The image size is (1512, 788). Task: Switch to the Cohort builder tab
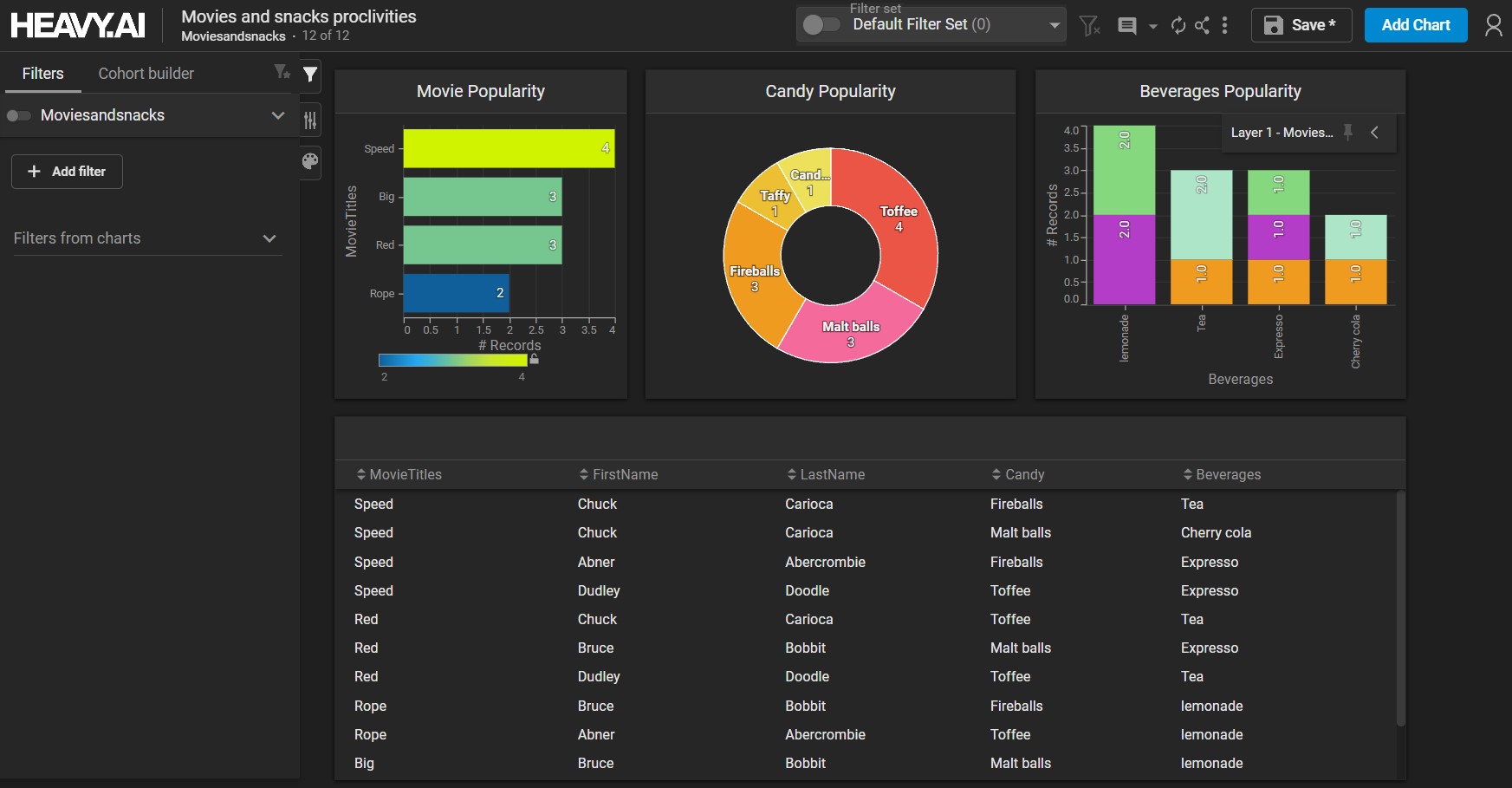pyautogui.click(x=146, y=74)
